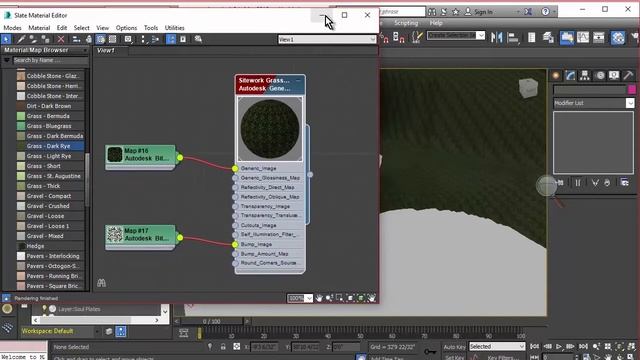Click the Generic_Image yellow input socket
This screenshot has height=360, width=640.
tap(235, 168)
